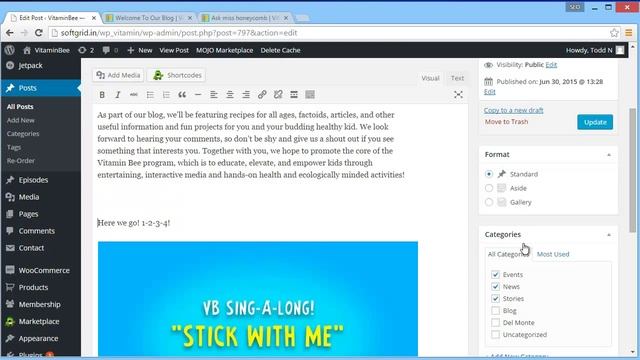Toggle the toolbar kitchen sink
640x360 pixels.
310,95
